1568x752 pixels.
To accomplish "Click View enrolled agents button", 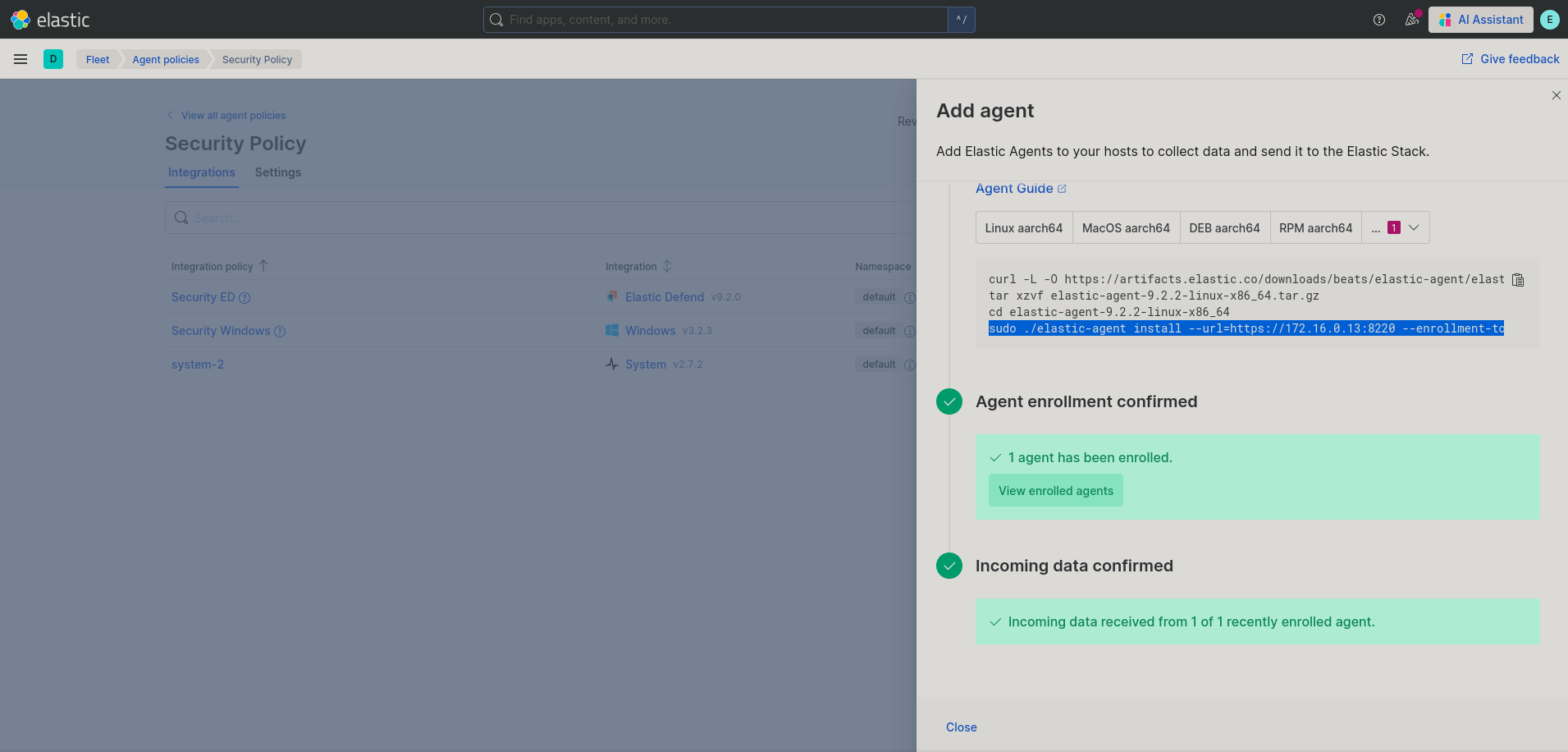I will [1055, 490].
